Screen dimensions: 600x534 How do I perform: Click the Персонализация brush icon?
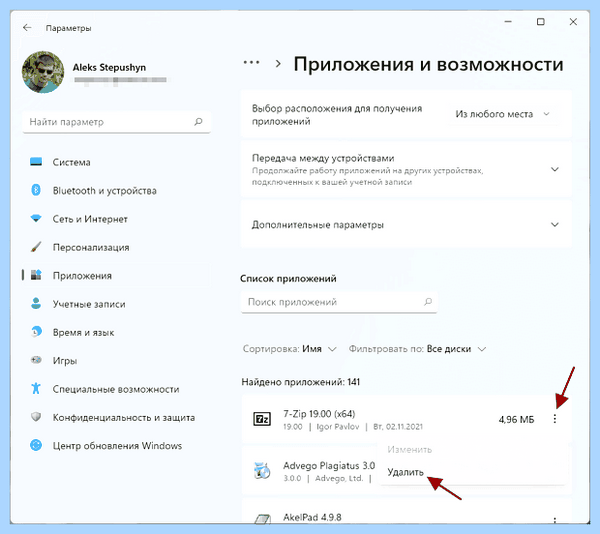pyautogui.click(x=36, y=247)
